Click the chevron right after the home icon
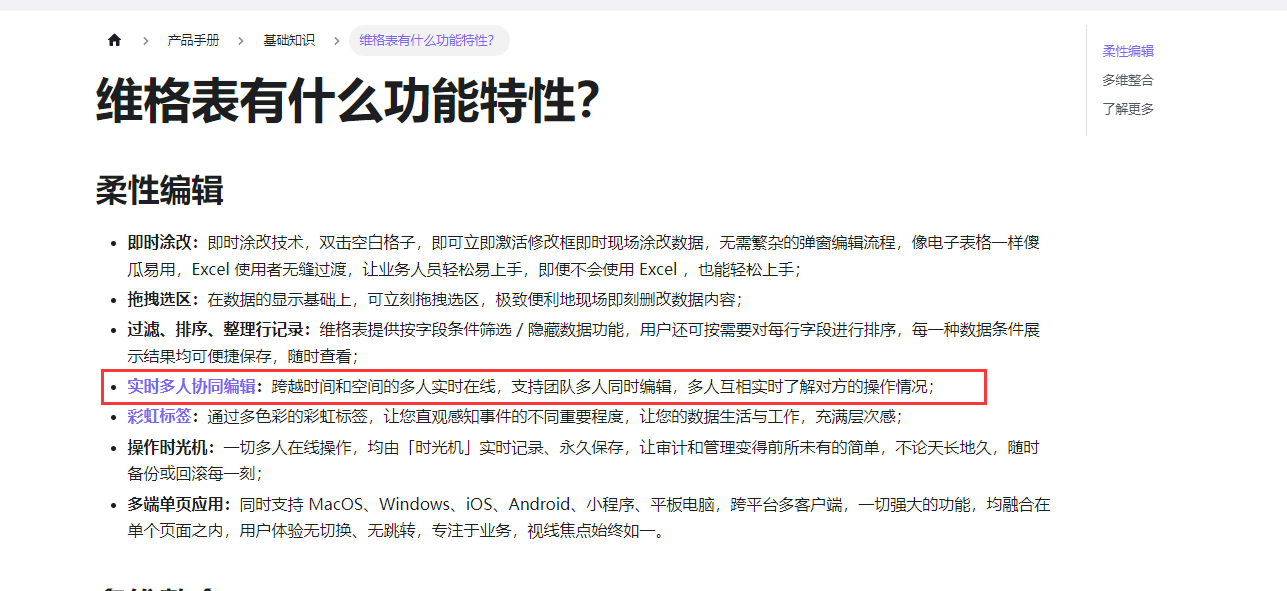Image resolution: width=1287 pixels, height=591 pixels. click(x=145, y=41)
